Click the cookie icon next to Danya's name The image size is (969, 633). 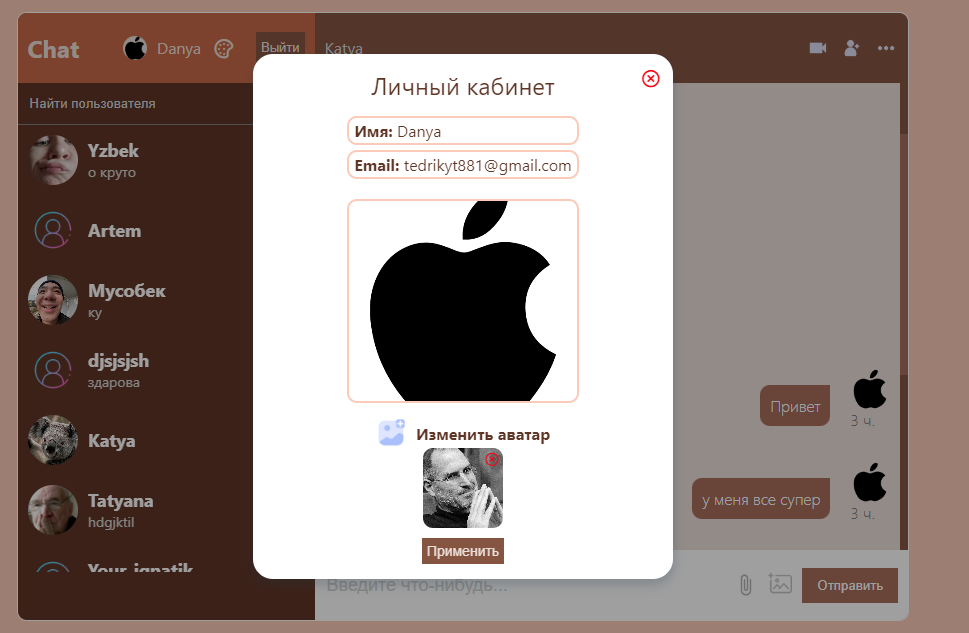(222, 48)
